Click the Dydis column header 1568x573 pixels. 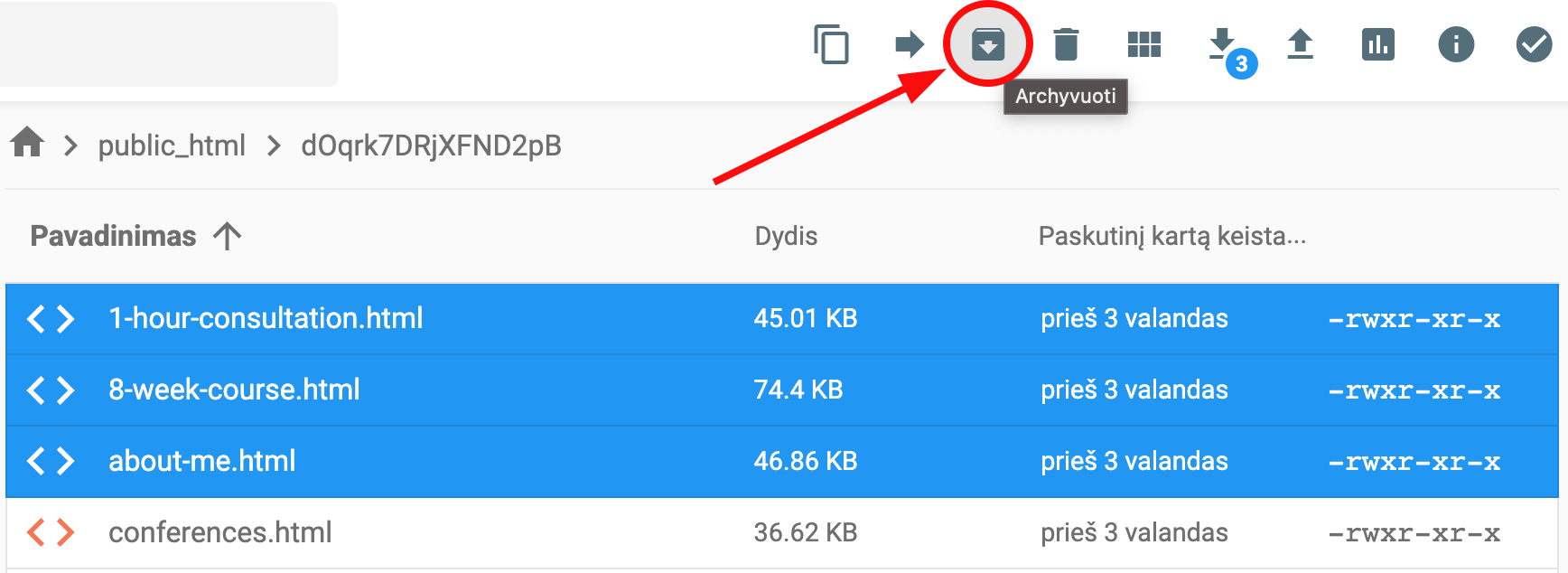pos(785,235)
